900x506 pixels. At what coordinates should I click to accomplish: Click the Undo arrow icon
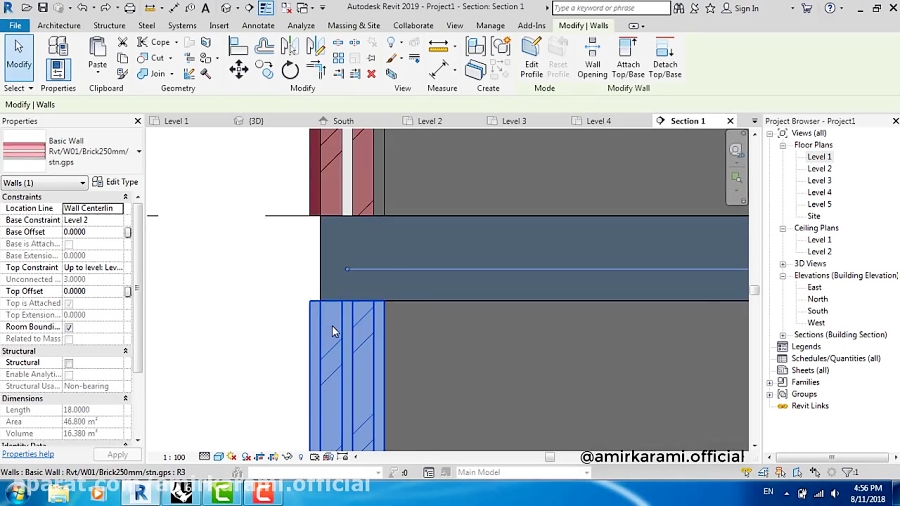(x=82, y=8)
